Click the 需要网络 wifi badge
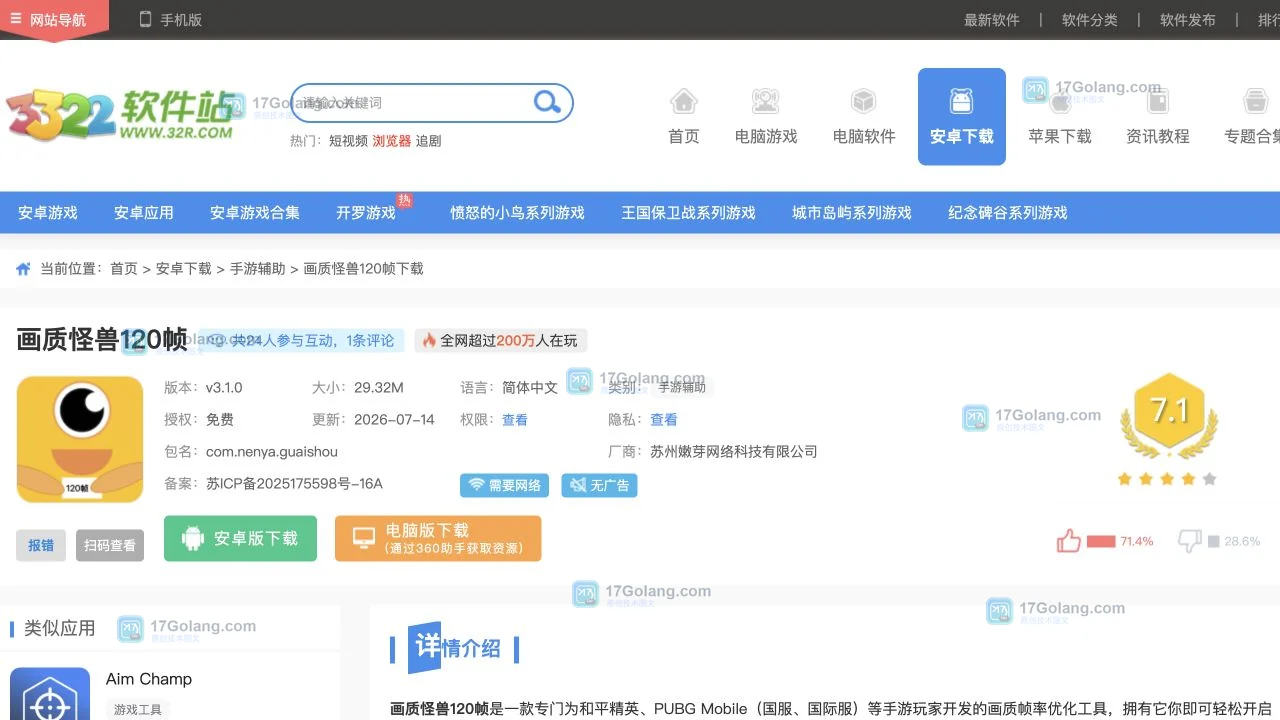The image size is (1280, 720). click(505, 486)
